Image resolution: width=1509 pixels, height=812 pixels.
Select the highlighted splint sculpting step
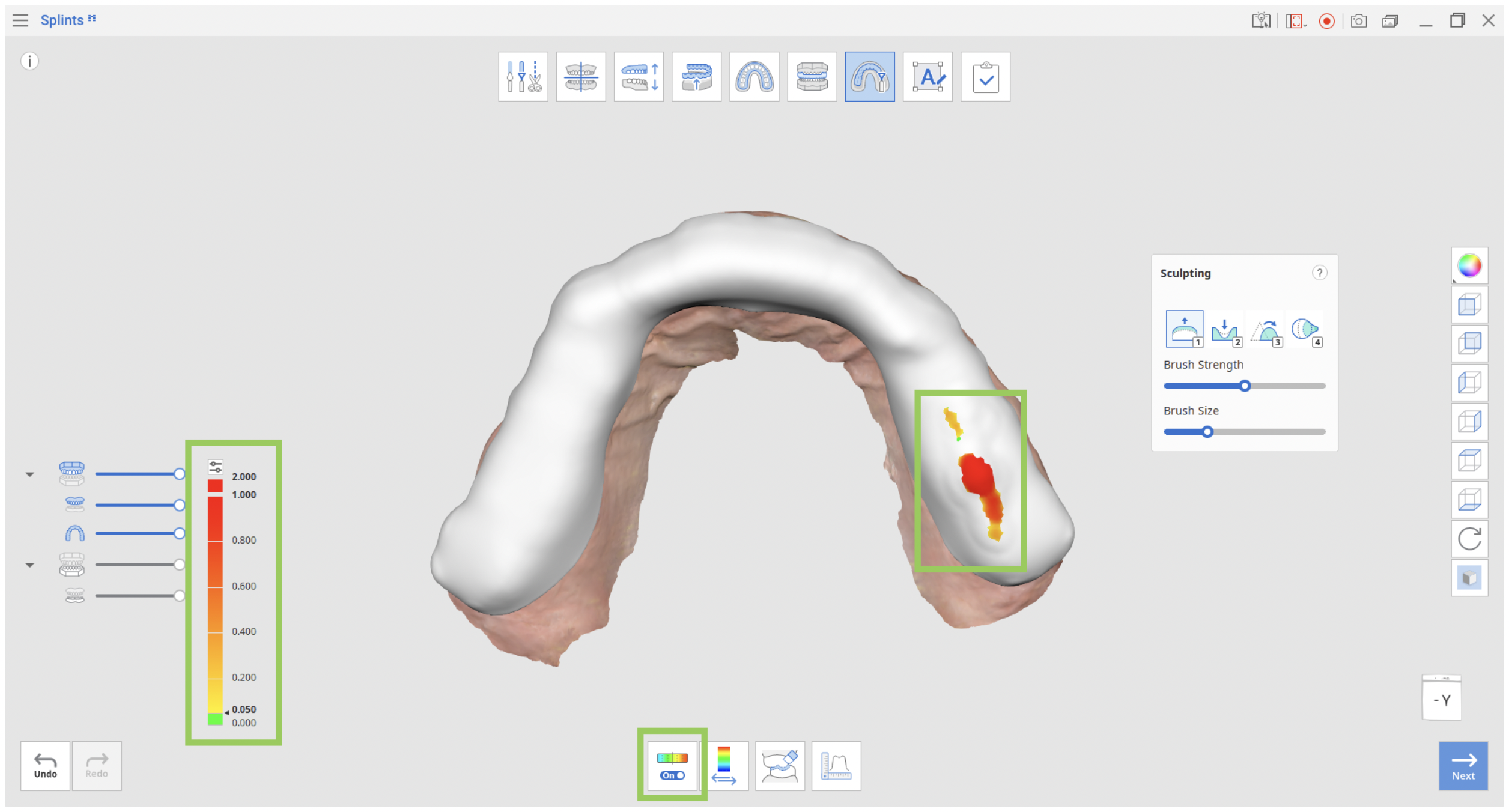coord(869,77)
